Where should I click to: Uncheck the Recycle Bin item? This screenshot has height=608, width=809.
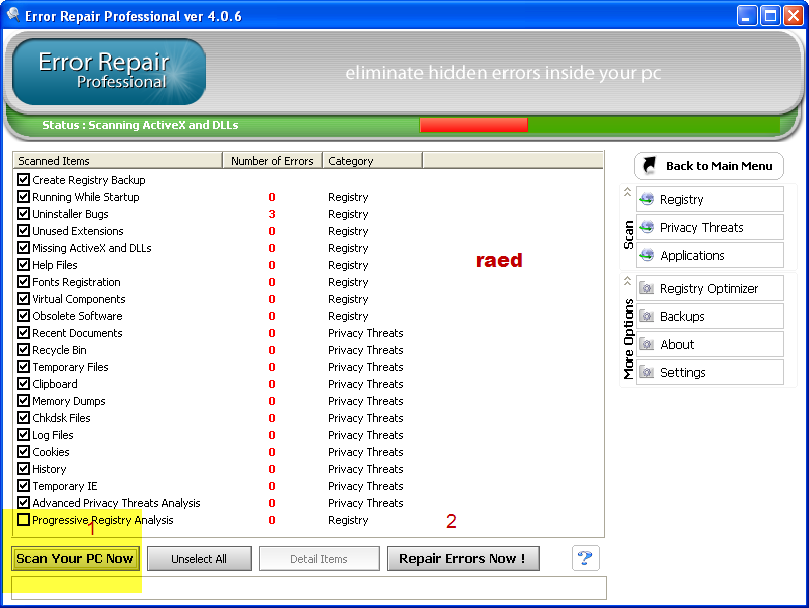(x=23, y=350)
